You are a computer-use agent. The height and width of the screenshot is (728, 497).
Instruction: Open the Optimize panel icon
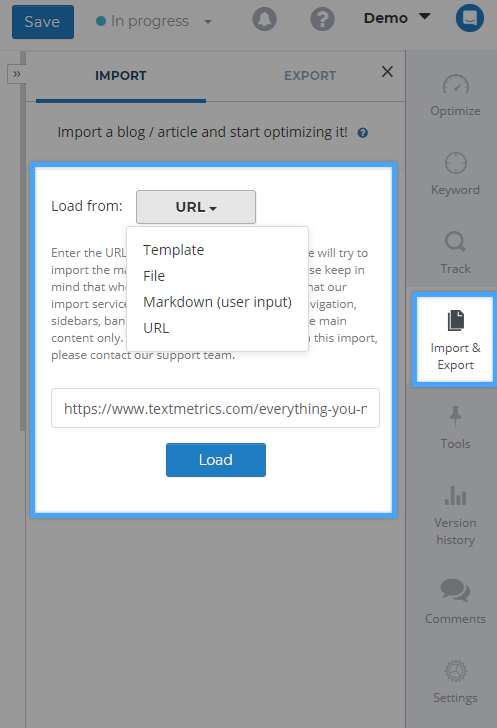[456, 84]
